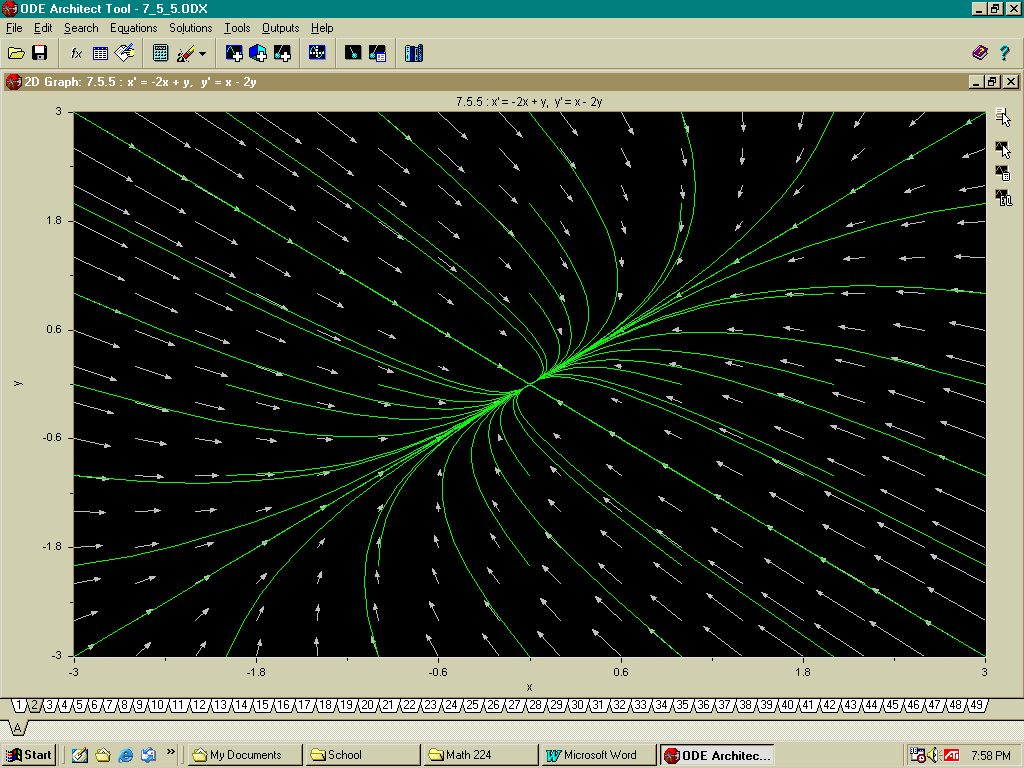The width and height of the screenshot is (1024, 768).
Task: Click the 7:58 PM clock
Action: pyautogui.click(x=991, y=756)
